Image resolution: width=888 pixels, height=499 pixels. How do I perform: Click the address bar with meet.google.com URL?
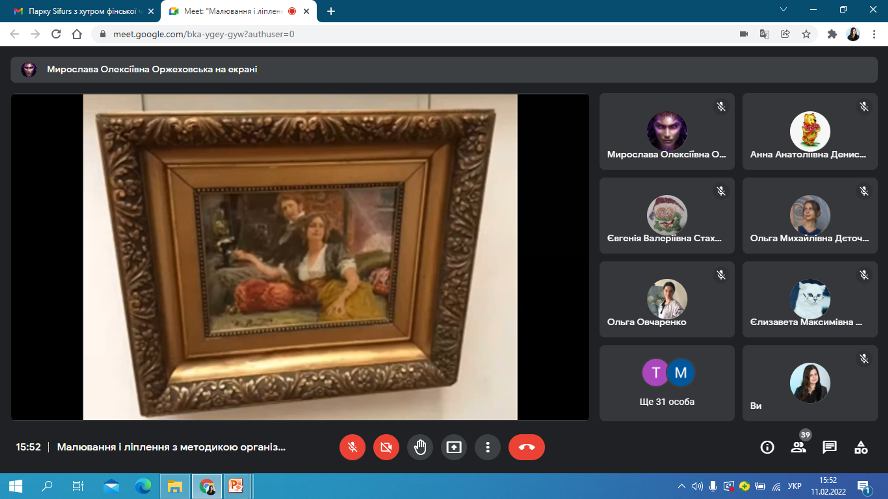tap(400, 33)
